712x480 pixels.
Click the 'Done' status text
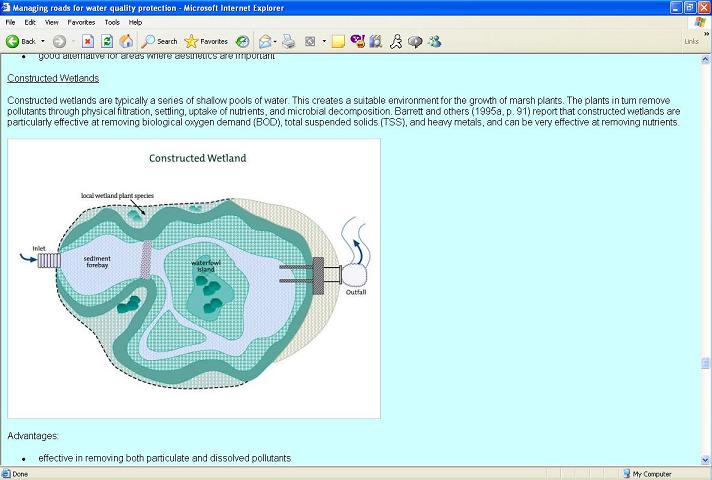pos(20,474)
